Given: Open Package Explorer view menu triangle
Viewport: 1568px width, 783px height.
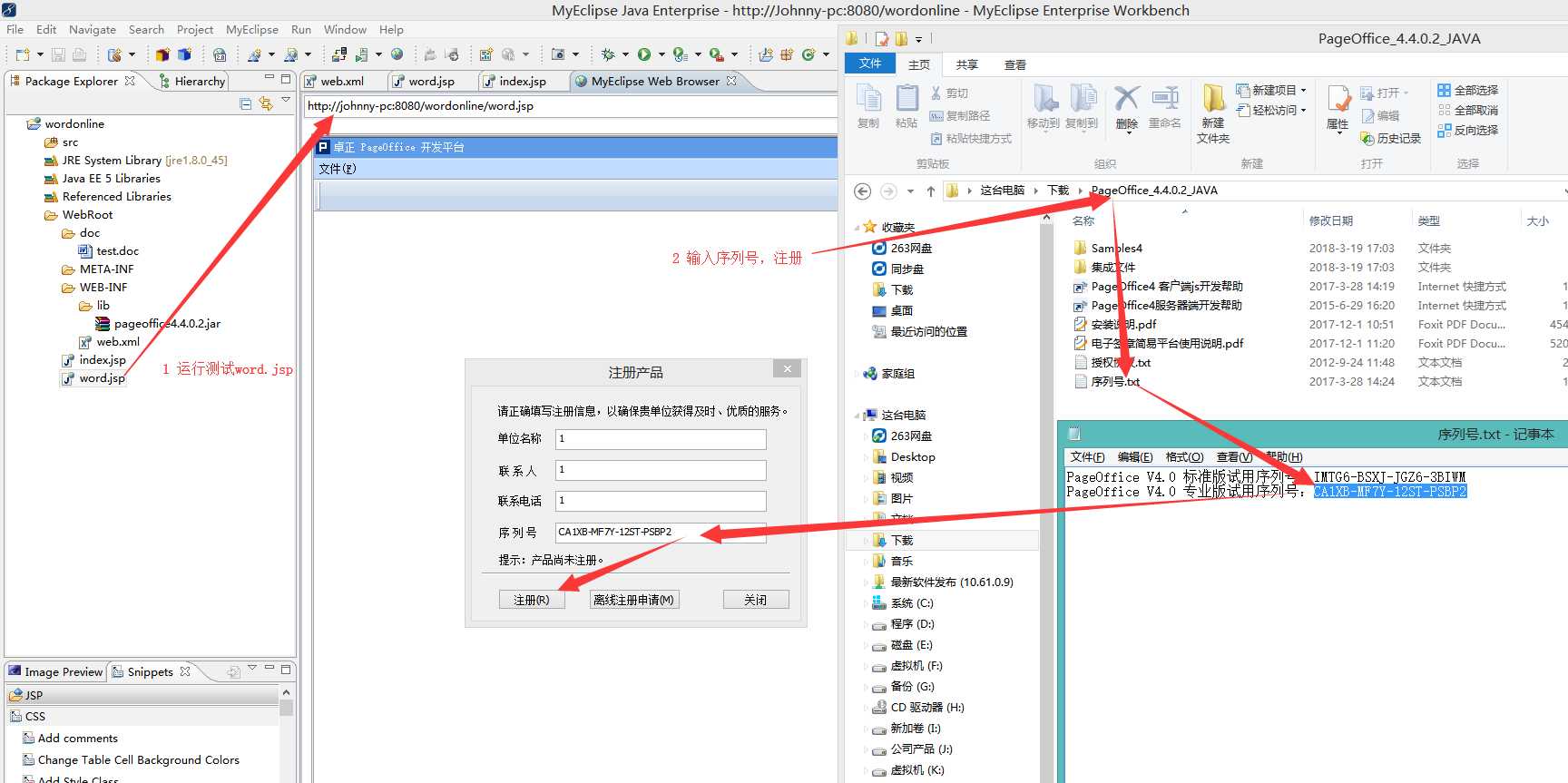Looking at the screenshot, I should (x=286, y=101).
